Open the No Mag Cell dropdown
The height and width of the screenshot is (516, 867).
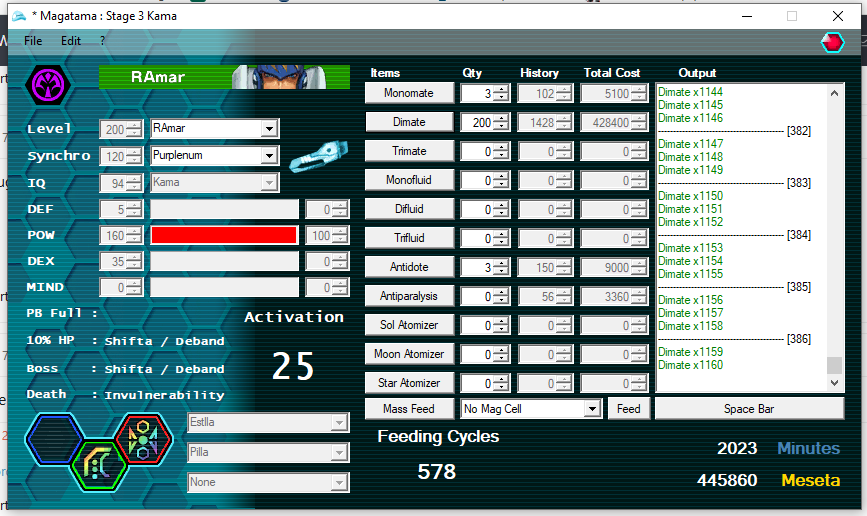[591, 409]
